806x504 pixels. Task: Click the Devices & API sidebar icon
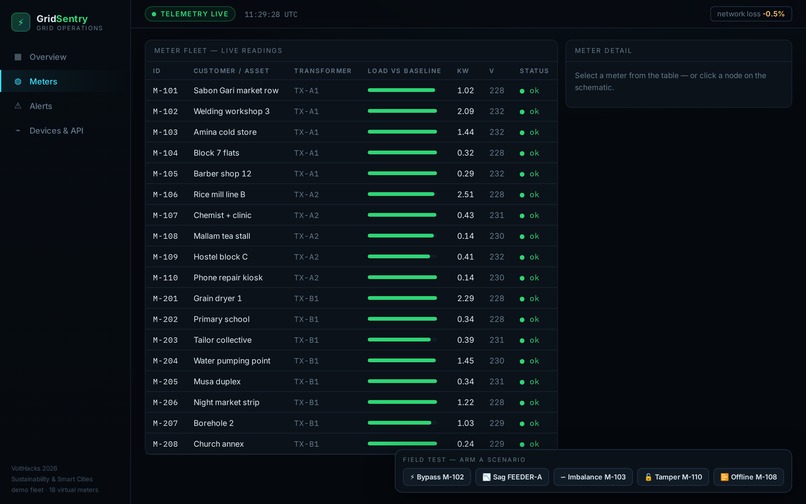(18, 131)
